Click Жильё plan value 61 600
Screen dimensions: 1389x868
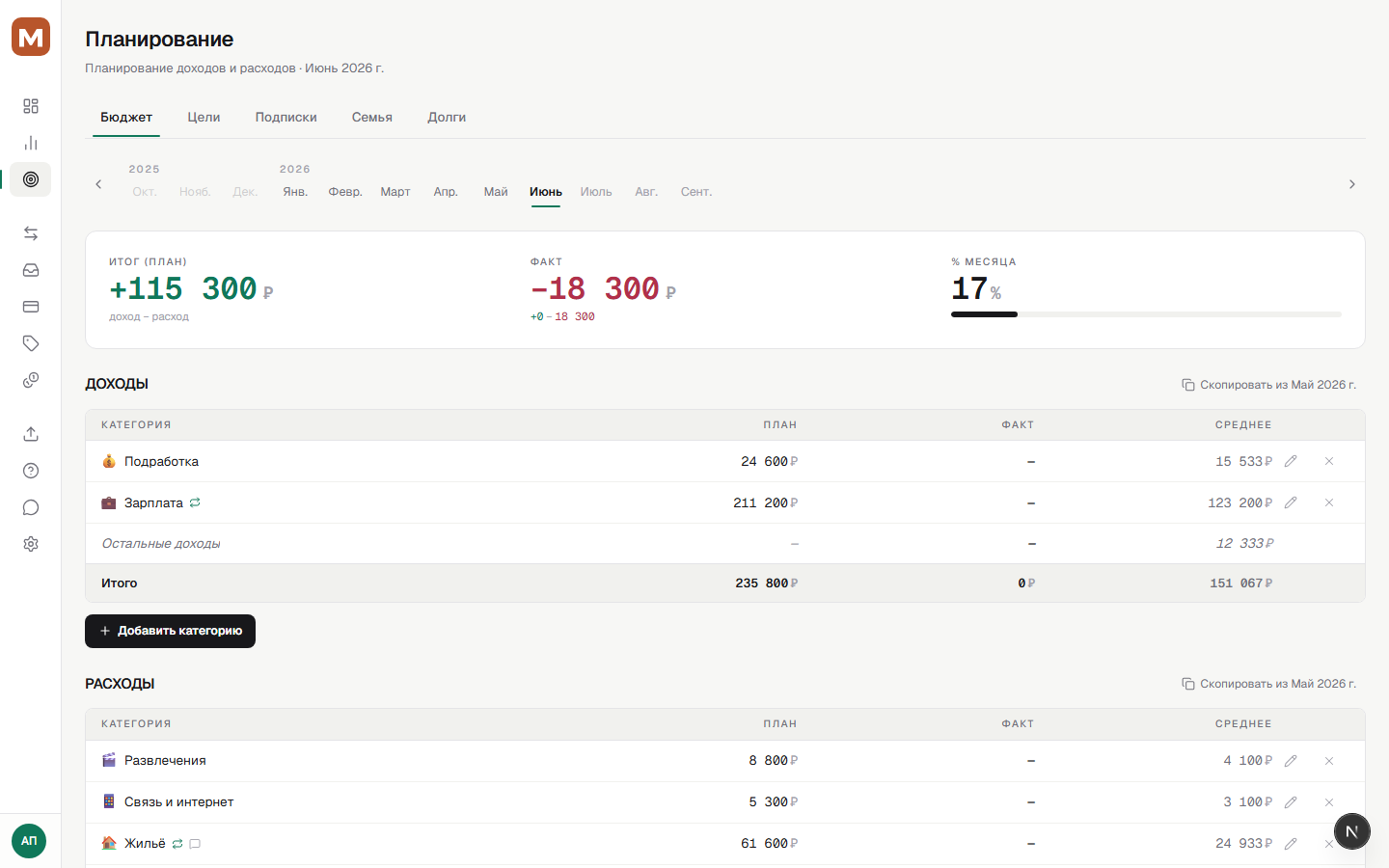pyautogui.click(x=769, y=844)
